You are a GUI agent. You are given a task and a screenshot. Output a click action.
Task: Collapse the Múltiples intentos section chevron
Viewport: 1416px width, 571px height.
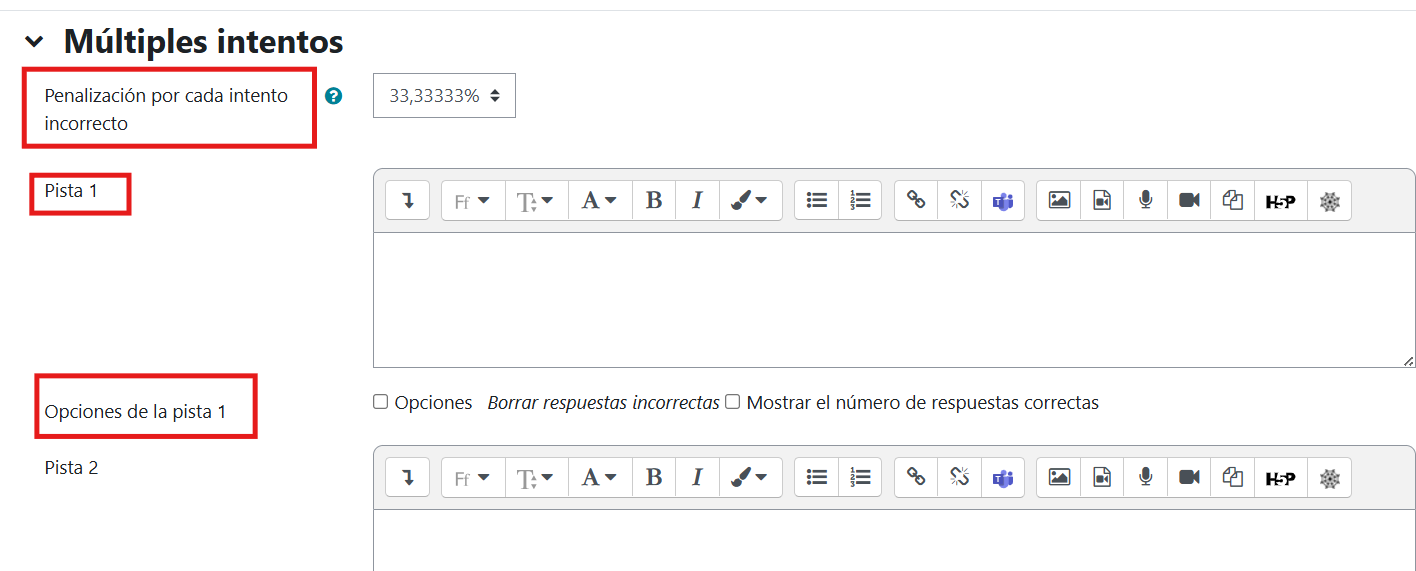[x=35, y=42]
